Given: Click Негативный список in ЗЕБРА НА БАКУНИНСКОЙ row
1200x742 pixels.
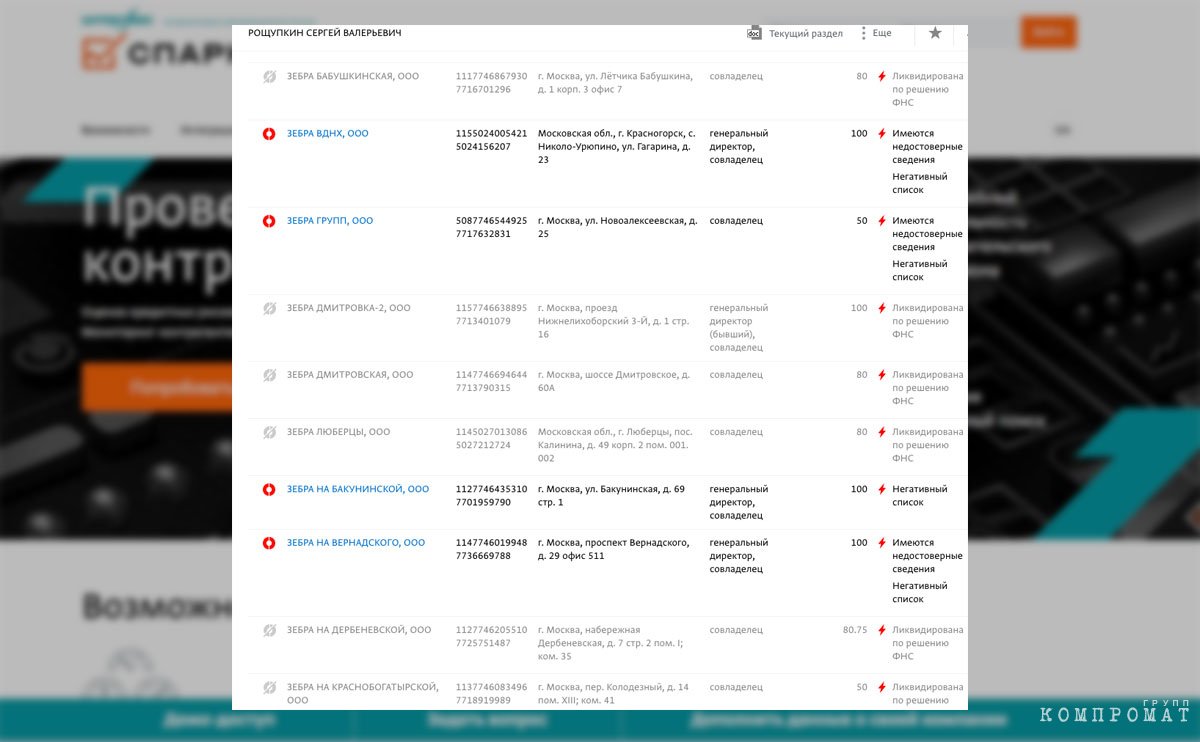Looking at the screenshot, I should coord(920,495).
